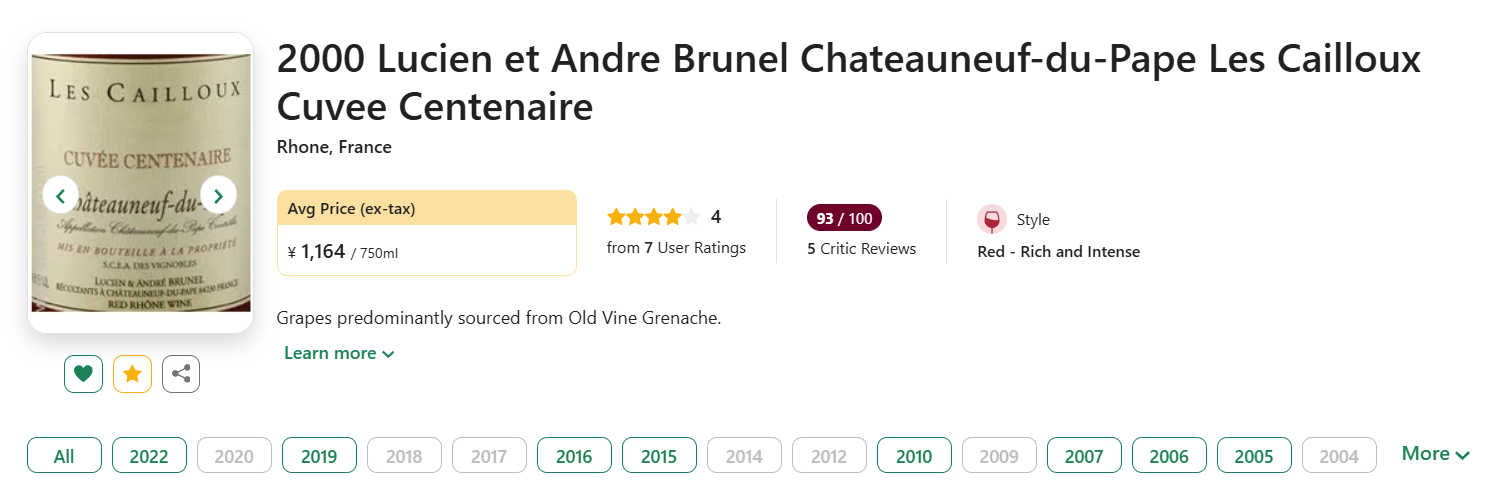Show next wine label image

coord(218,194)
